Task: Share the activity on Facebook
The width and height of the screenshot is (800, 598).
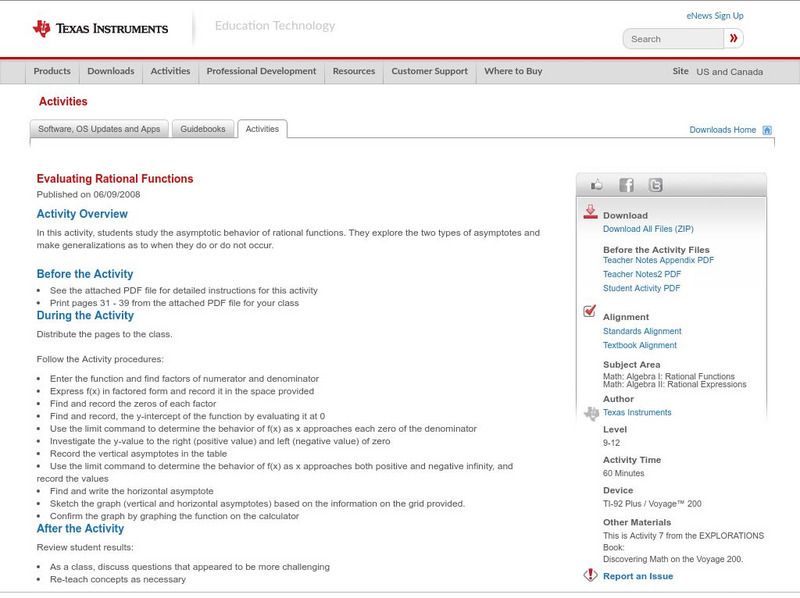Action: [x=626, y=185]
